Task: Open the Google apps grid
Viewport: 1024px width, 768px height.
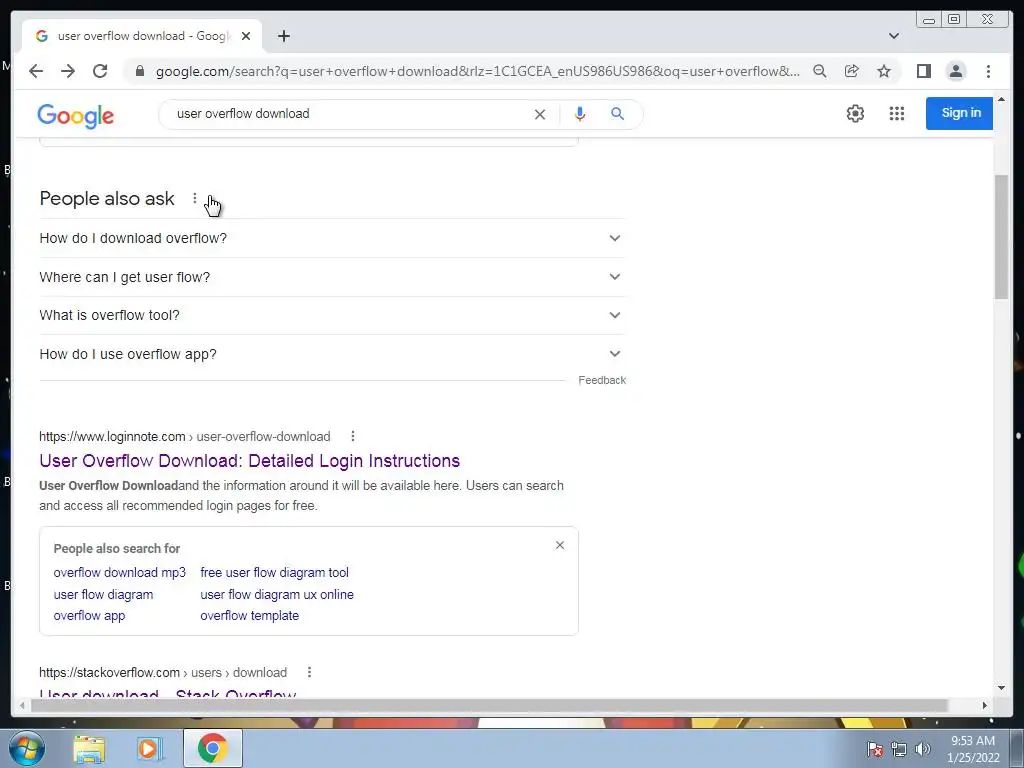Action: [x=897, y=114]
